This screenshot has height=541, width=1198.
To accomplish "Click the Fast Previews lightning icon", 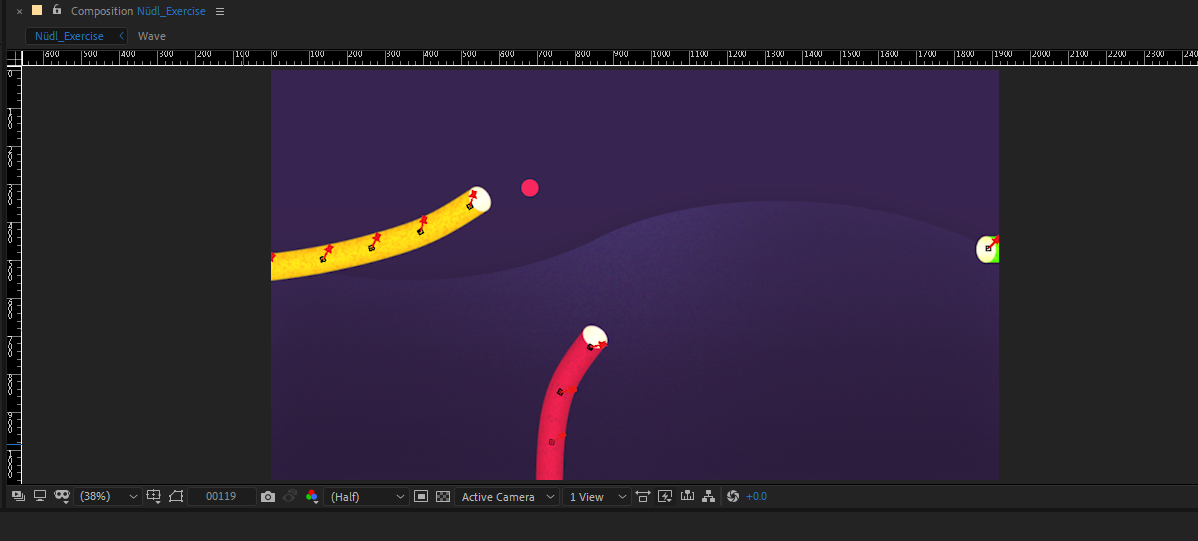I will 665,497.
